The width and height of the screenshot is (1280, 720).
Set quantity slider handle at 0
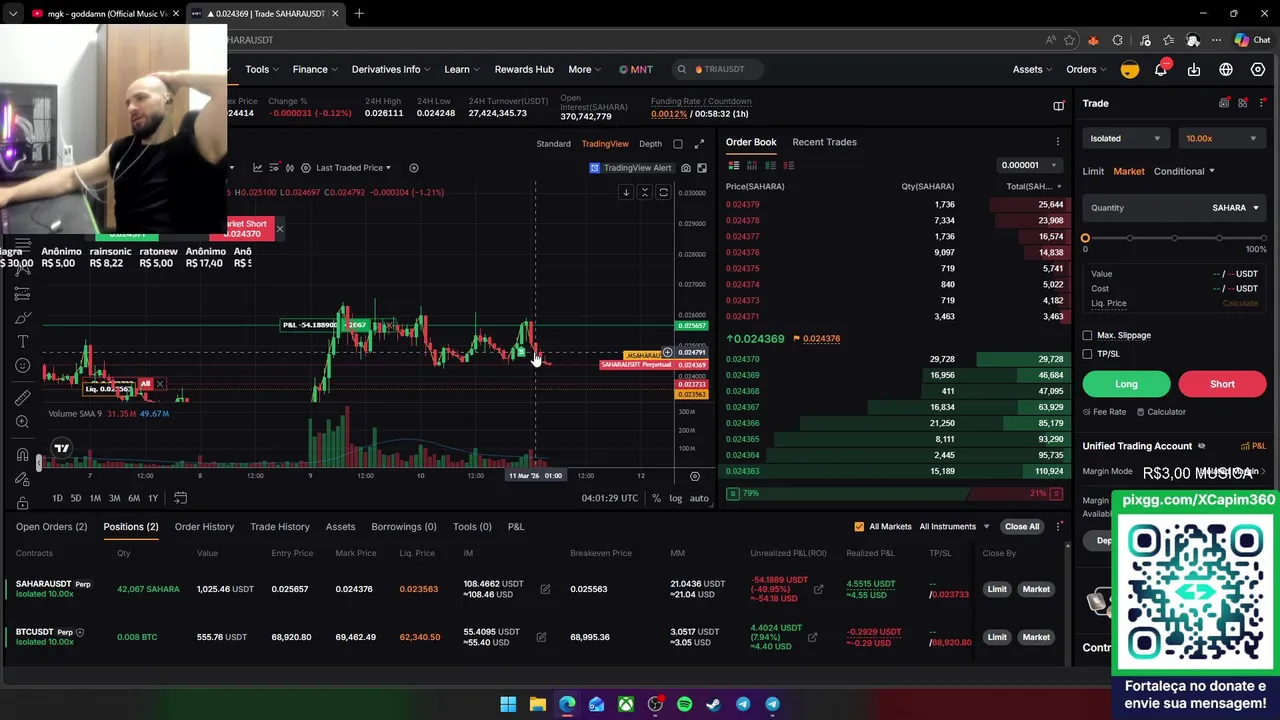point(1085,238)
